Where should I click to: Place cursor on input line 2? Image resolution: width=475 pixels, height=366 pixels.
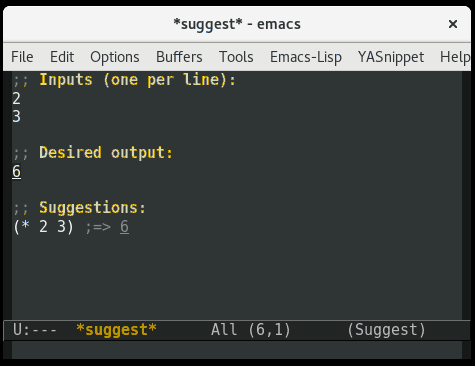[16, 98]
